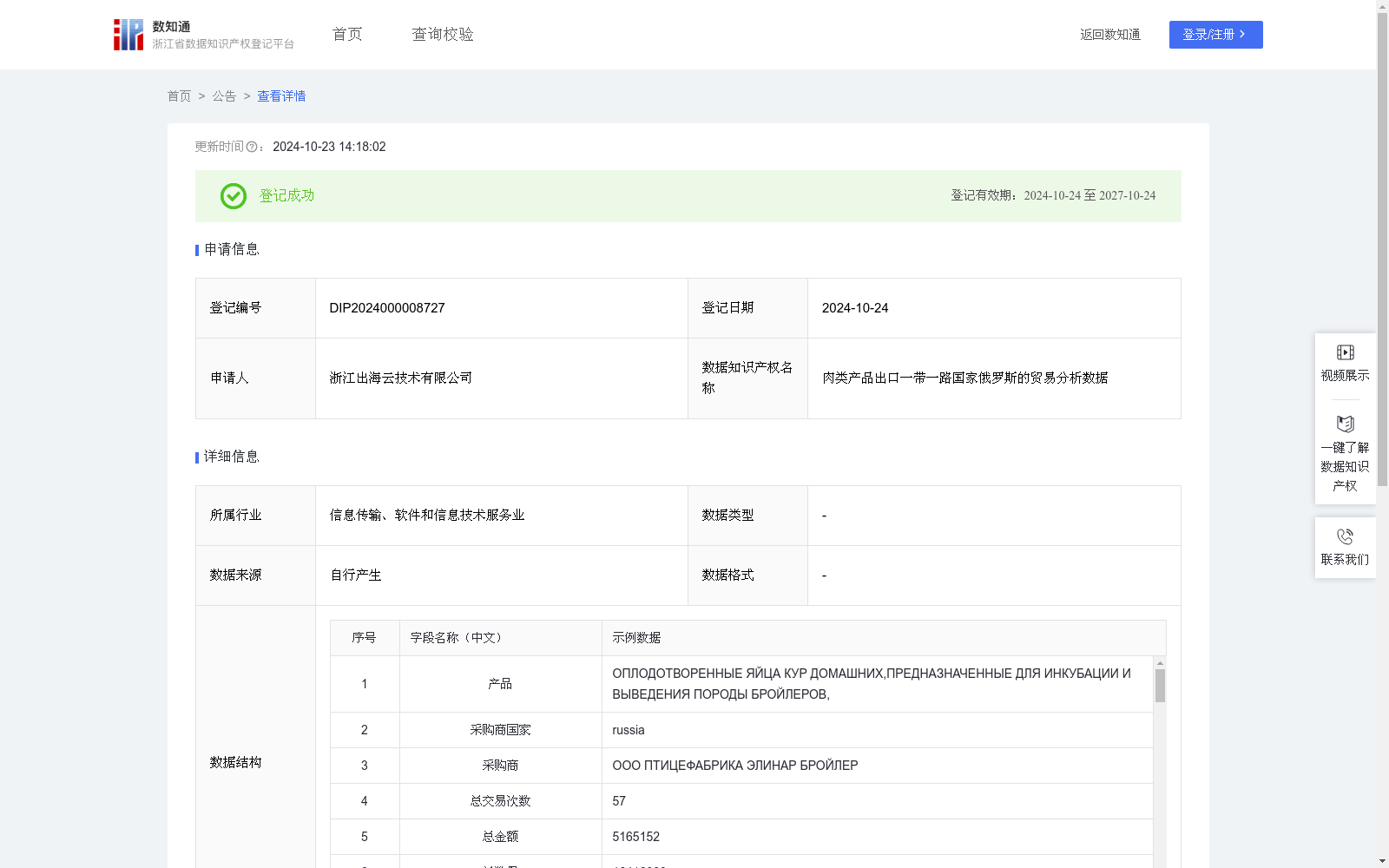Click the update time 2024-10-23 14:18:02

click(x=329, y=148)
